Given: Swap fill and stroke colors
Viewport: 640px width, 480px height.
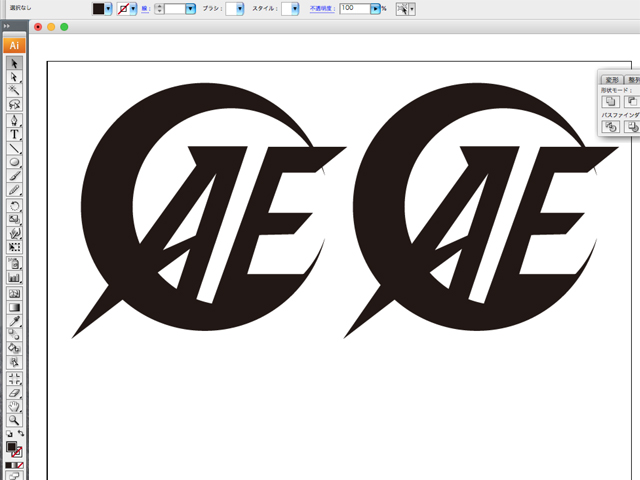Looking at the screenshot, I should [20, 433].
